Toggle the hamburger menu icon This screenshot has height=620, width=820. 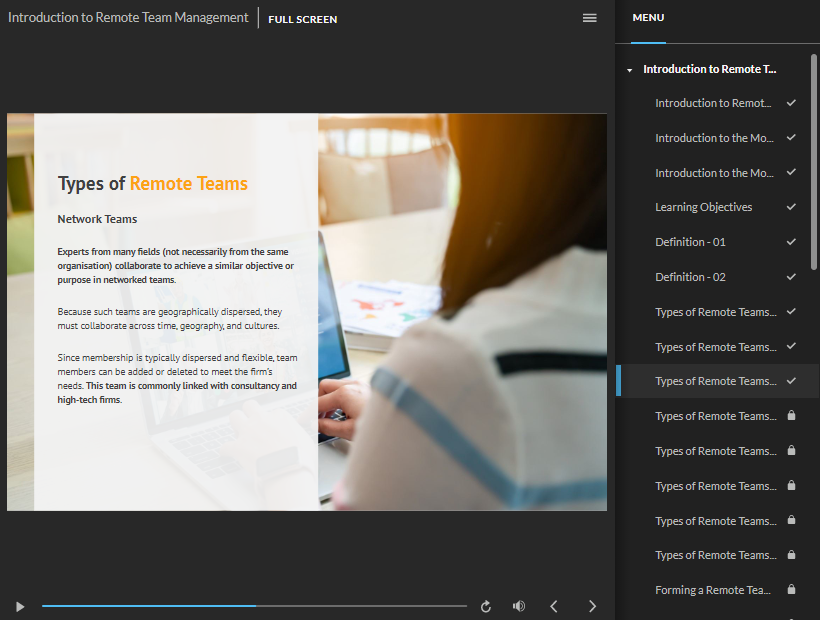[x=590, y=18]
